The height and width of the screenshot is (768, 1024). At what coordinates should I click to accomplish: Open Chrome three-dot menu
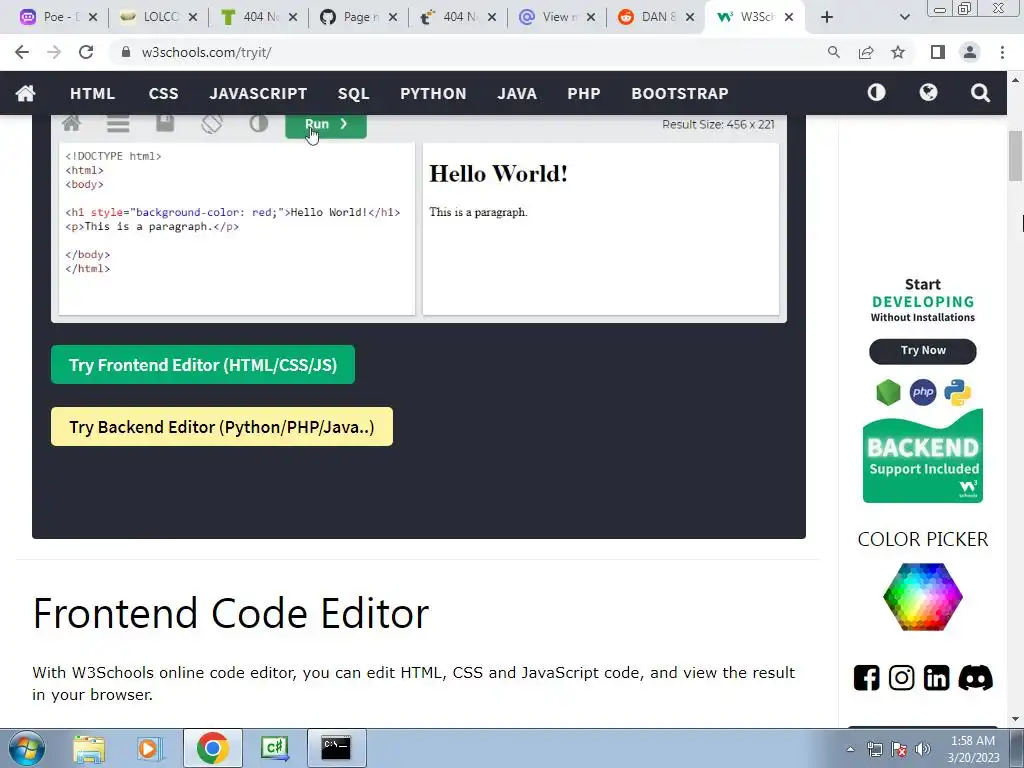1002,52
